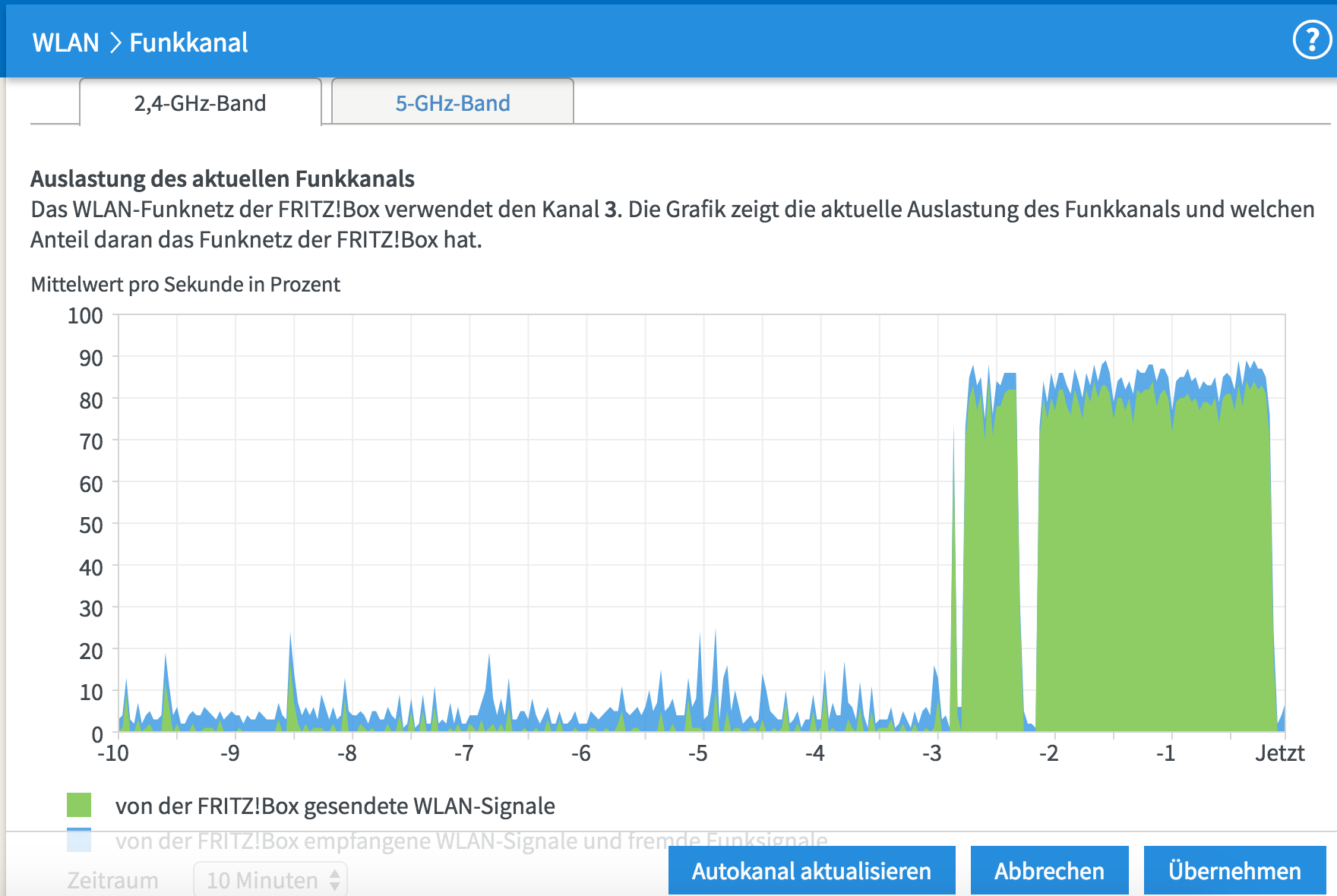Click the blue legend swatch for received signals
The width and height of the screenshot is (1337, 896).
79,840
